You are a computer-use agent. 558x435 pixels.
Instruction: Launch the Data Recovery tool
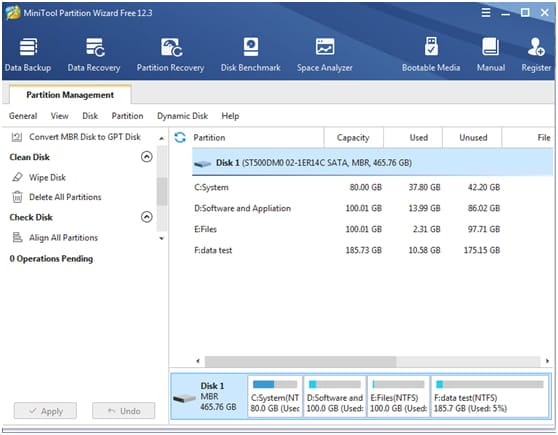(94, 54)
